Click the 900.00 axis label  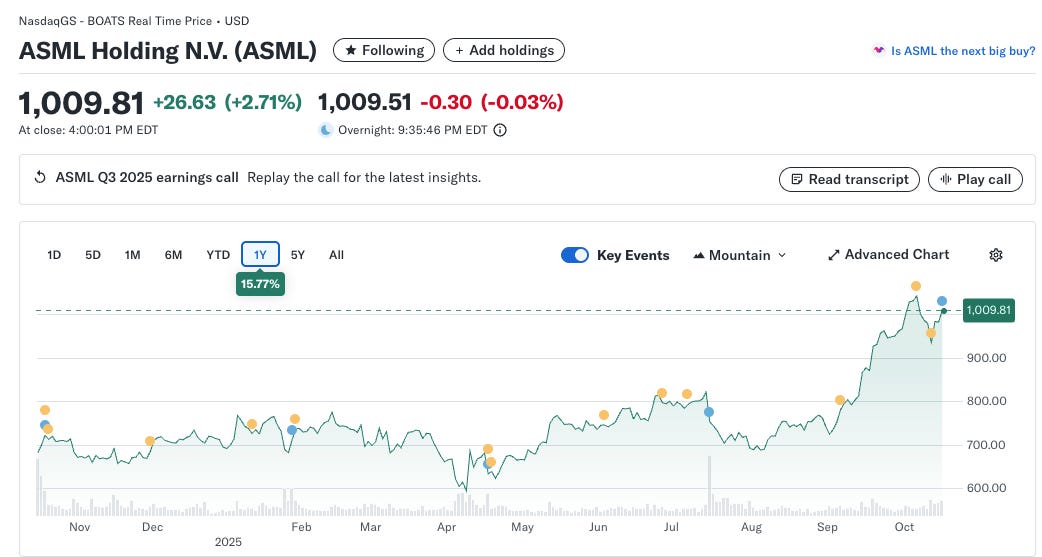(x=987, y=358)
